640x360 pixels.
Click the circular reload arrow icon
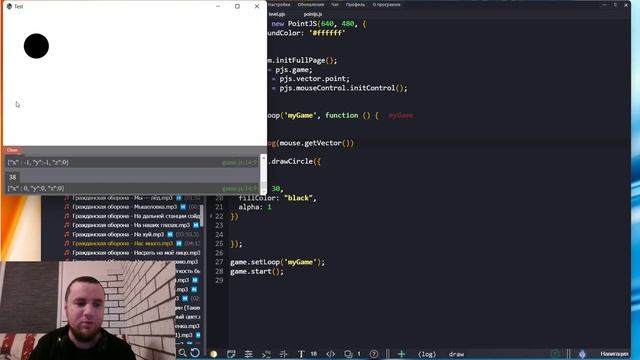click(x=195, y=353)
